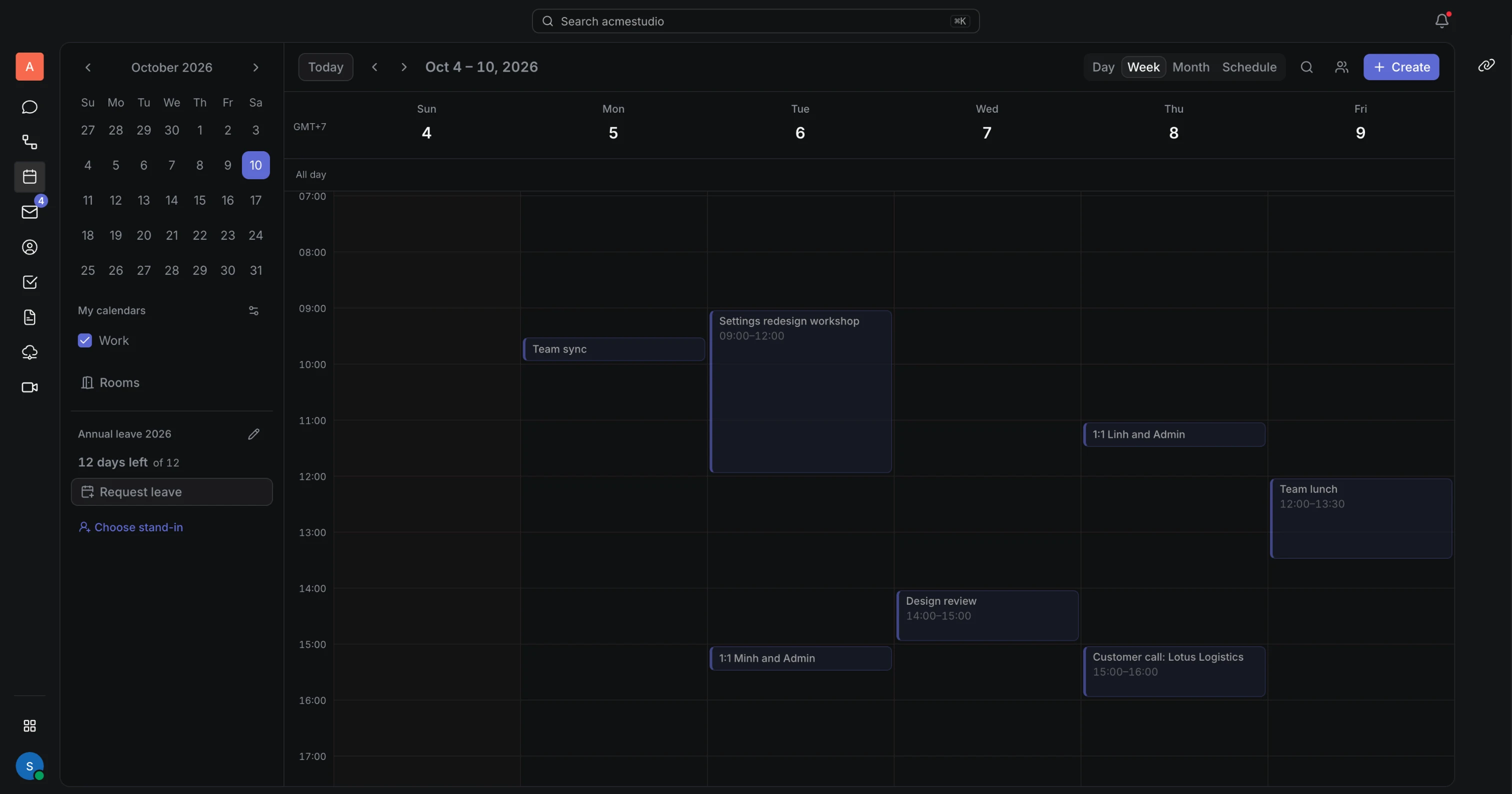Open the apps grid icon

click(x=29, y=726)
